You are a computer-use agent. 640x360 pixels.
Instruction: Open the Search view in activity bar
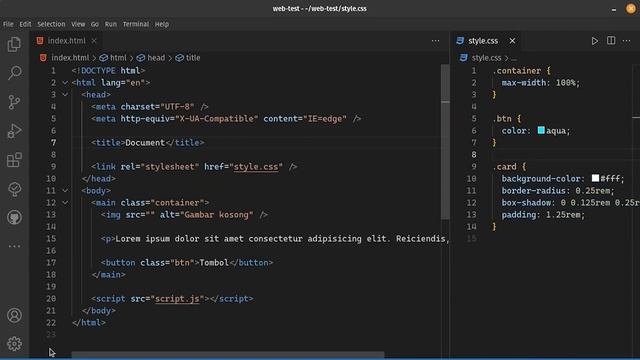[x=14, y=73]
